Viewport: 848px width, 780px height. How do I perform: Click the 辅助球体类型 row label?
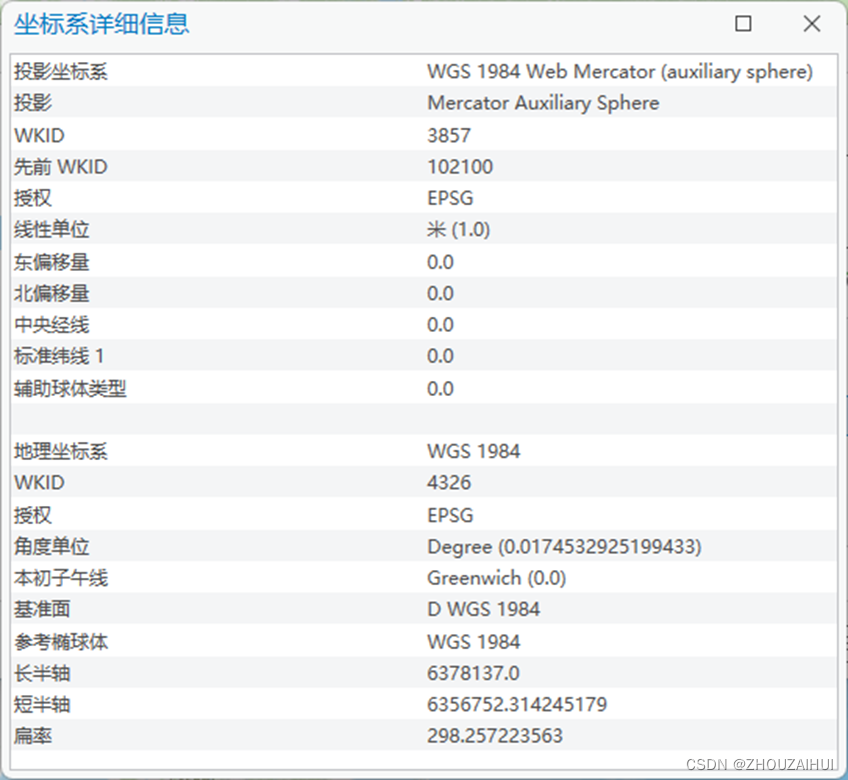70,389
